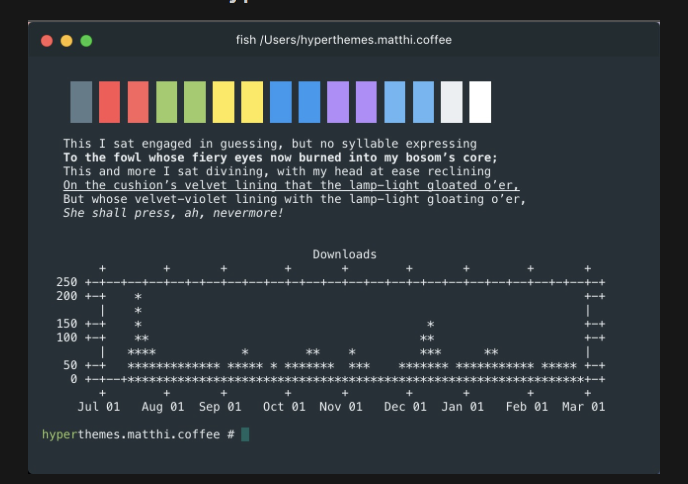Click the teal block cursor after the prompt
688x484 pixels.
(x=245, y=435)
